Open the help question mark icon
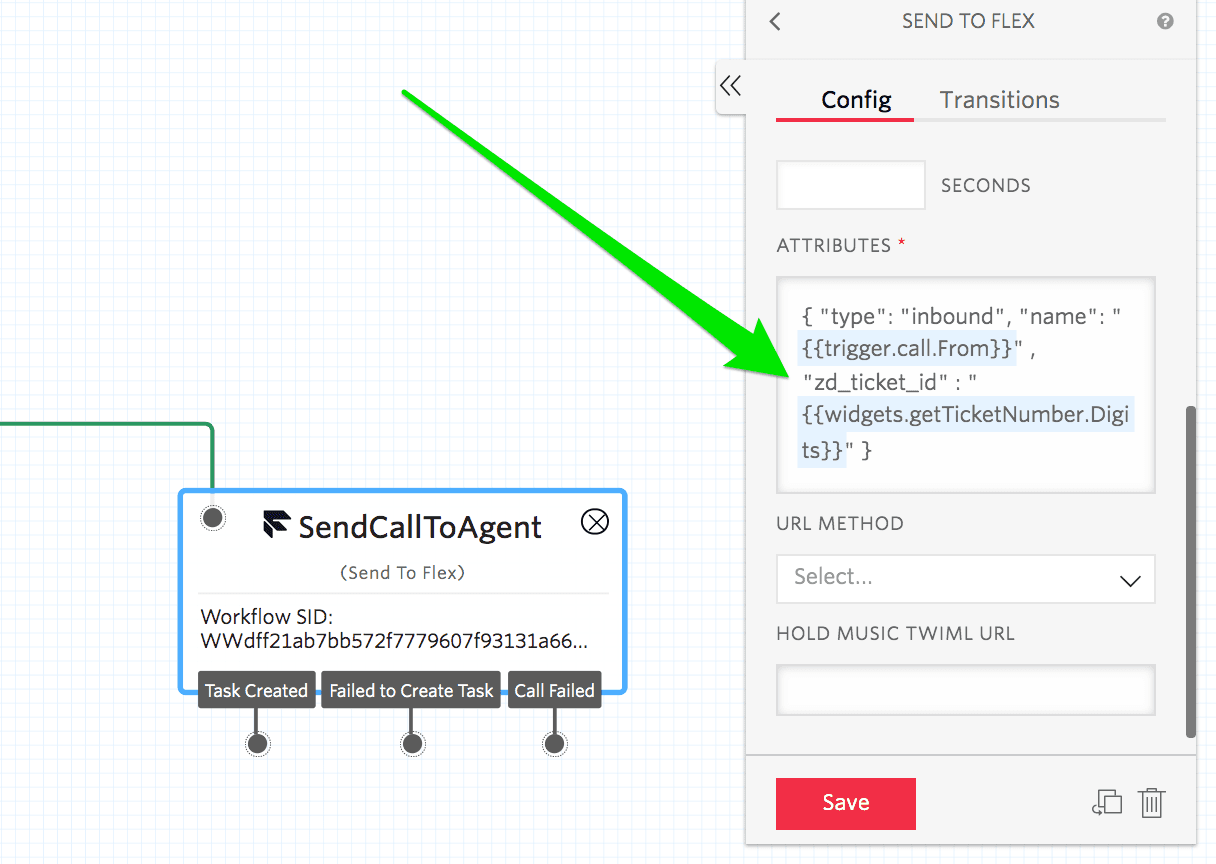The image size is (1216, 864). [1165, 21]
